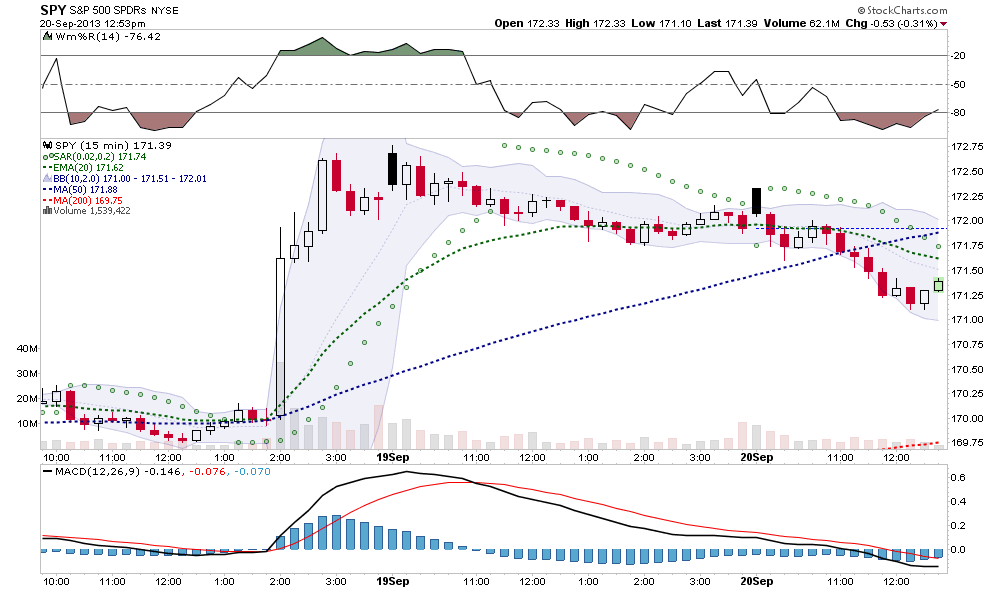Click the Last 171.39 value
1000x590 pixels.
[x=727, y=24]
